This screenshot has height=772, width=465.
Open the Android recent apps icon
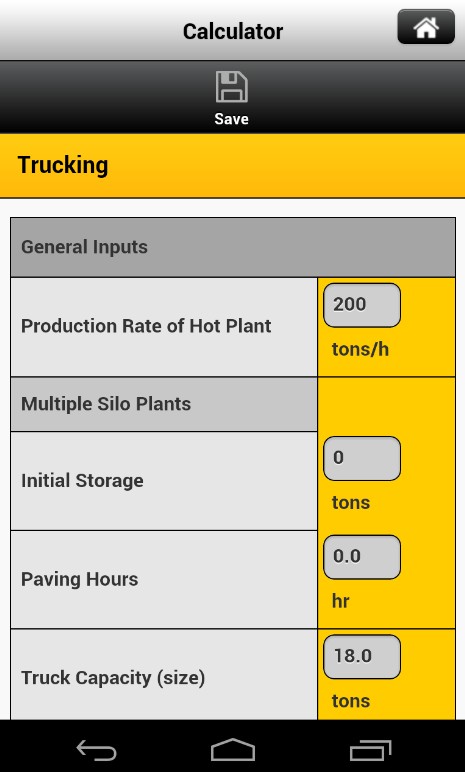pos(370,750)
